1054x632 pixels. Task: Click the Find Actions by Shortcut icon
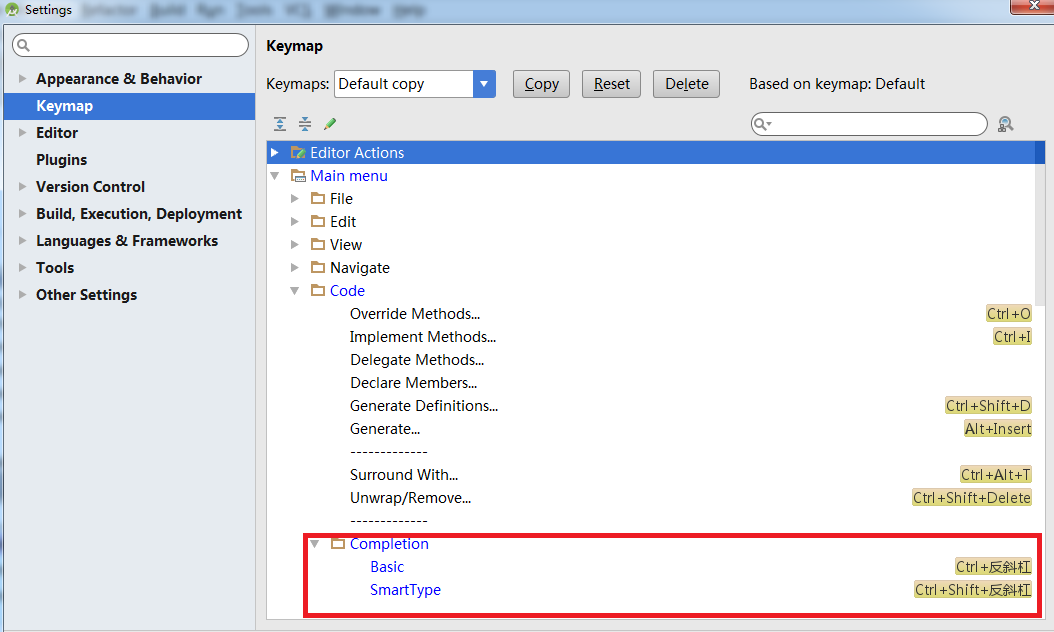(1006, 124)
